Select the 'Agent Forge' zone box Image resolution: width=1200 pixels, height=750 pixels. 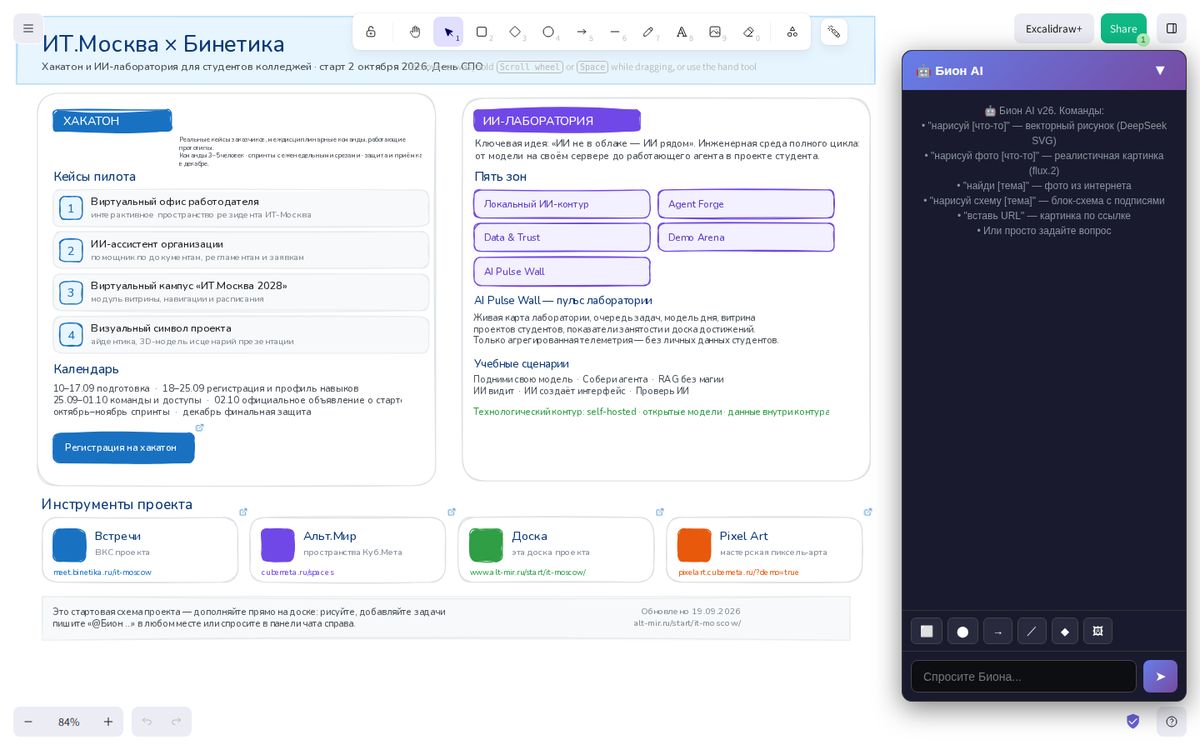[x=746, y=204]
